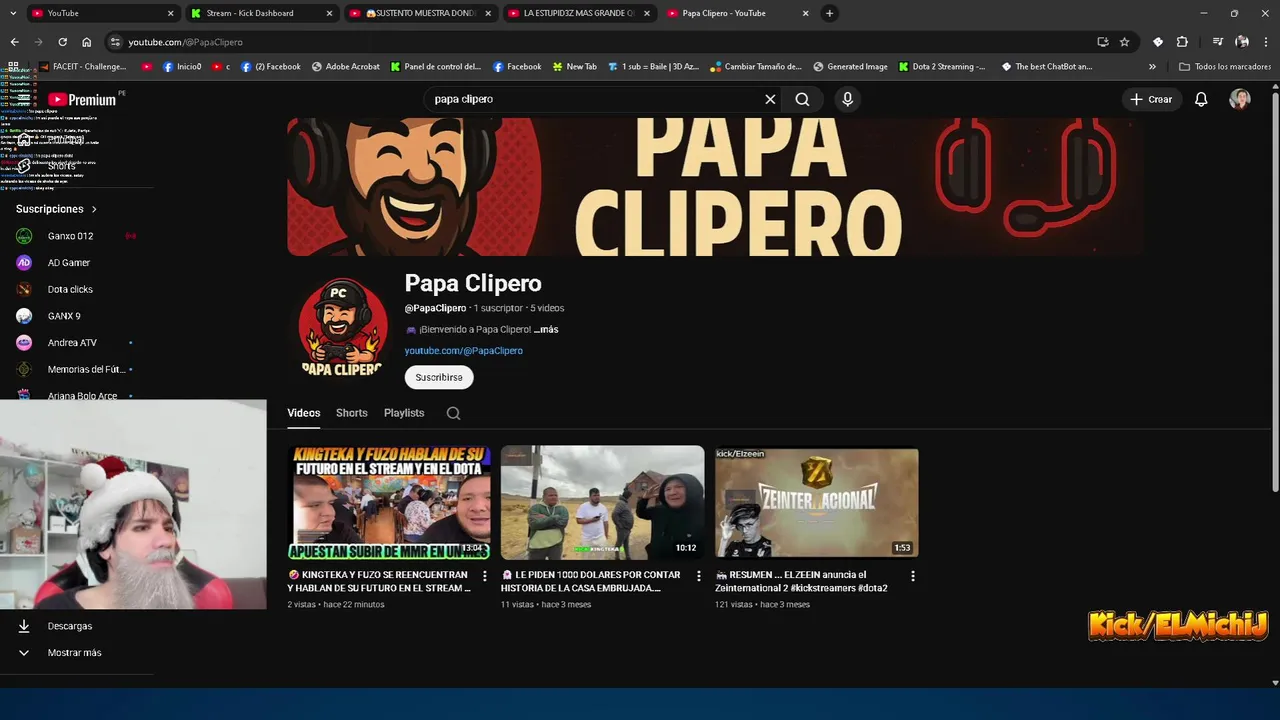This screenshot has width=1280, height=720.
Task: Bookmark this page with the star icon
Action: pyautogui.click(x=1124, y=42)
